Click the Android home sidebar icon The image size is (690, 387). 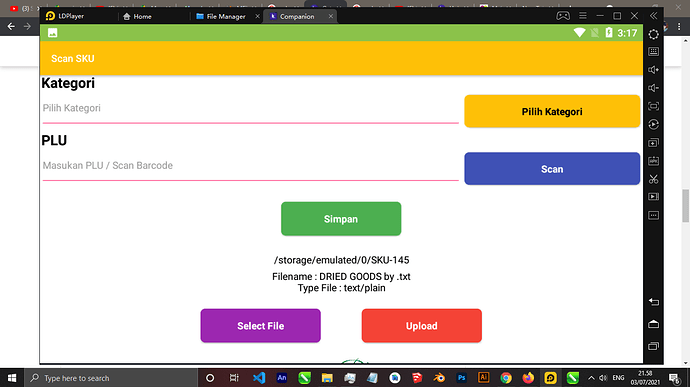[x=653, y=324]
